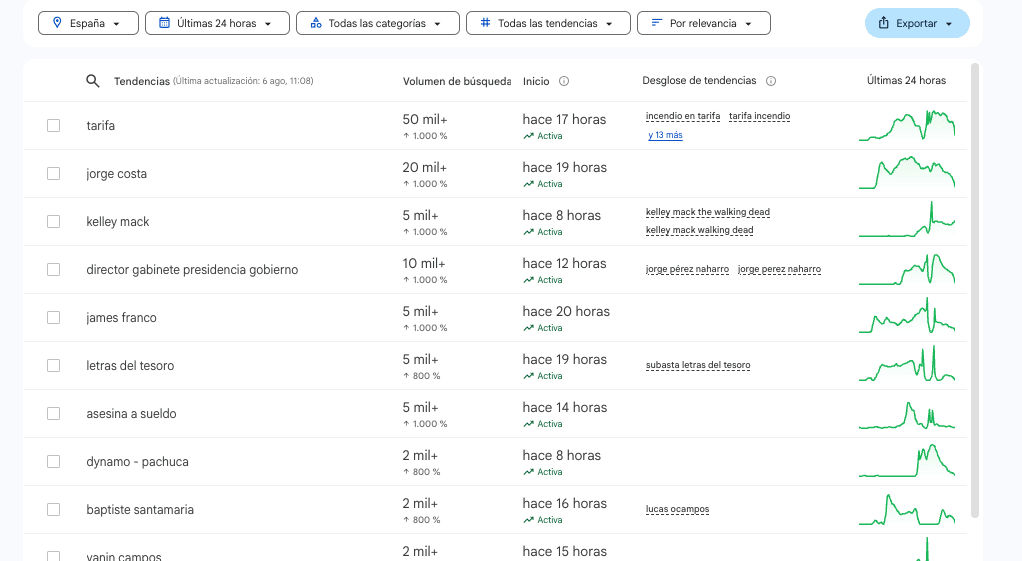Check the kelley mack row
The height and width of the screenshot is (561, 1022).
tap(53, 222)
